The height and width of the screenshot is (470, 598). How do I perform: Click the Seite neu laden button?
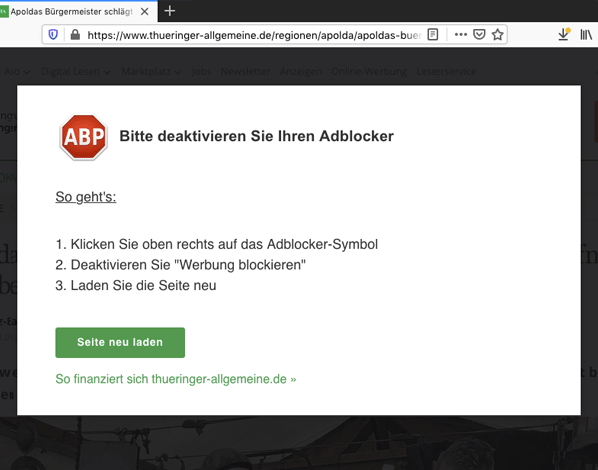120,343
